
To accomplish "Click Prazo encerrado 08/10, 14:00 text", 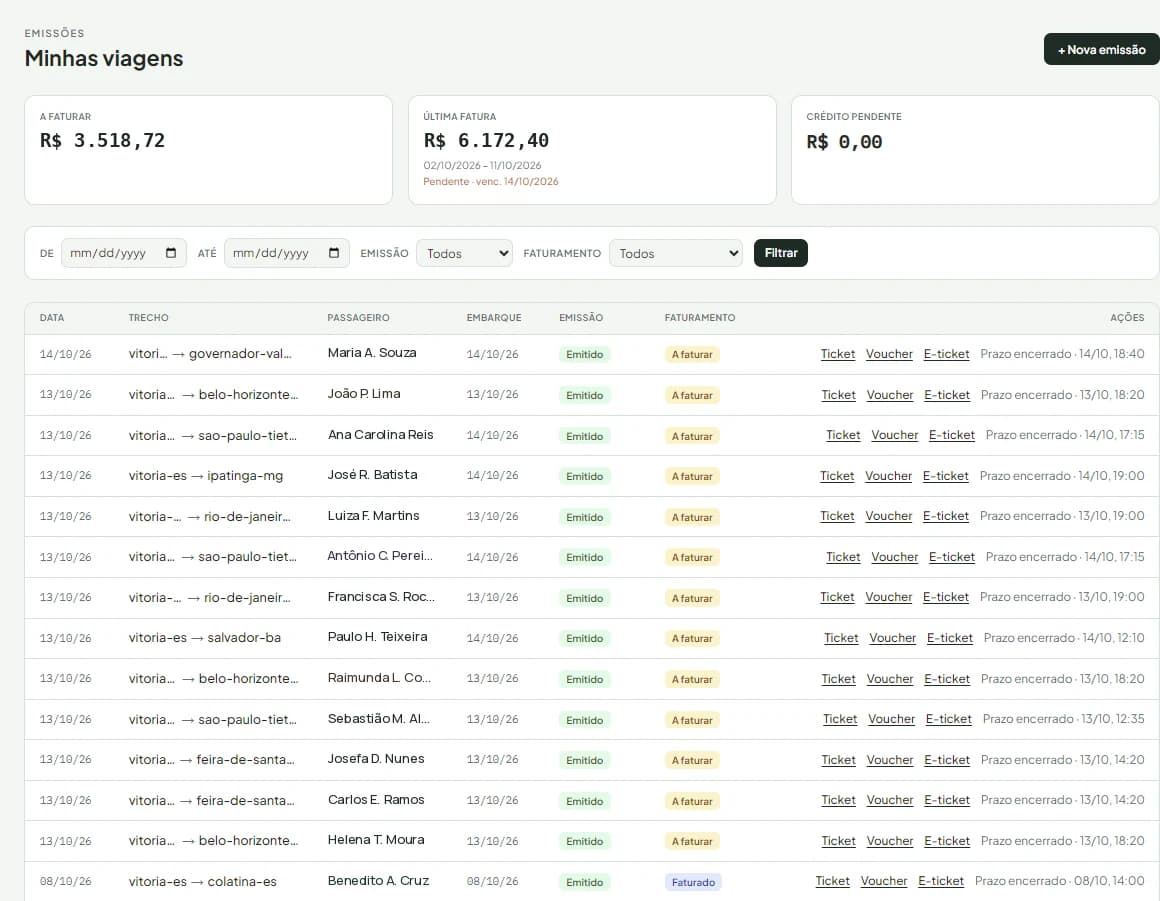I will pos(1059,881).
